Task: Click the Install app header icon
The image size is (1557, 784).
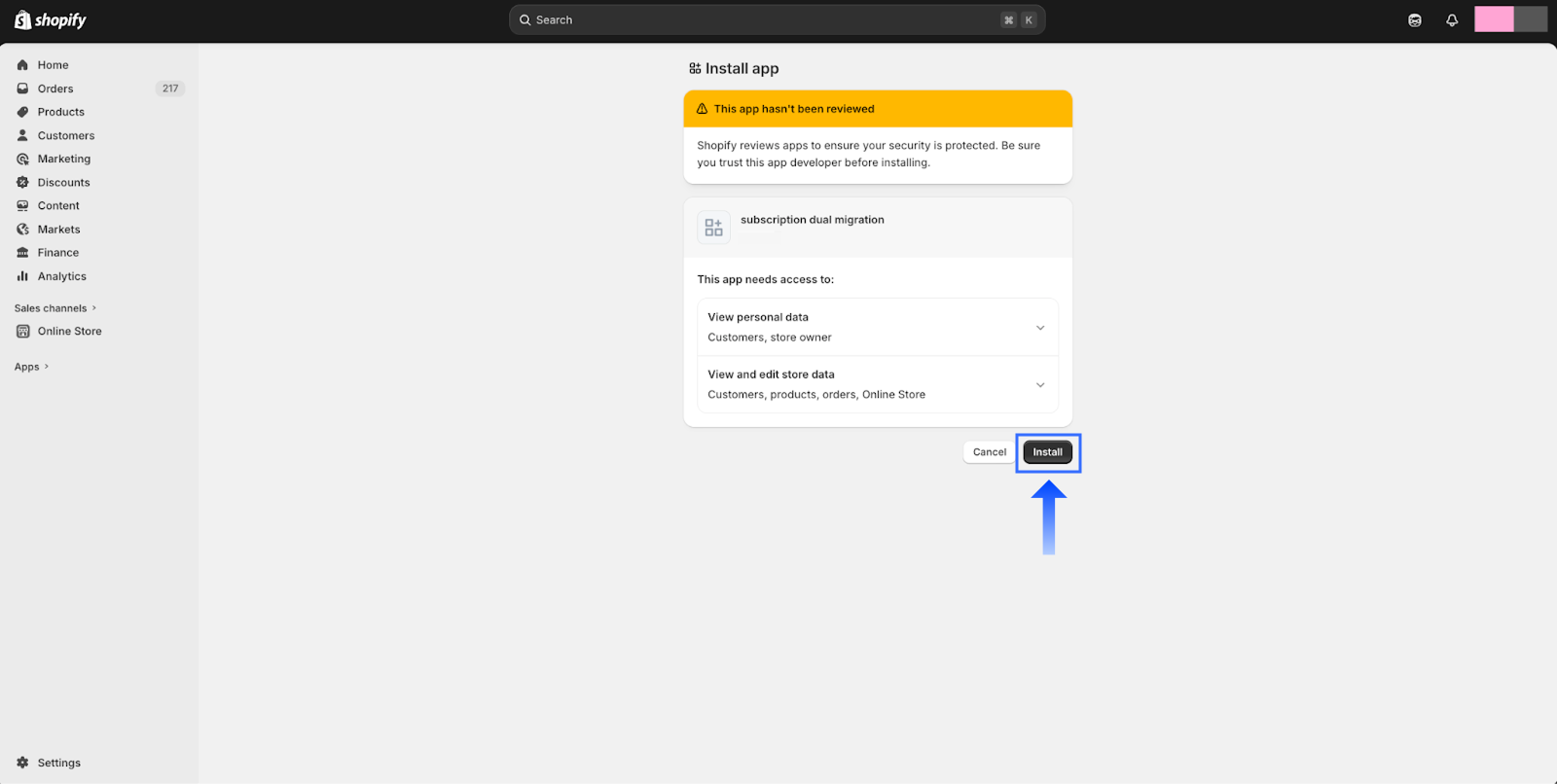Action: pyautogui.click(x=695, y=68)
